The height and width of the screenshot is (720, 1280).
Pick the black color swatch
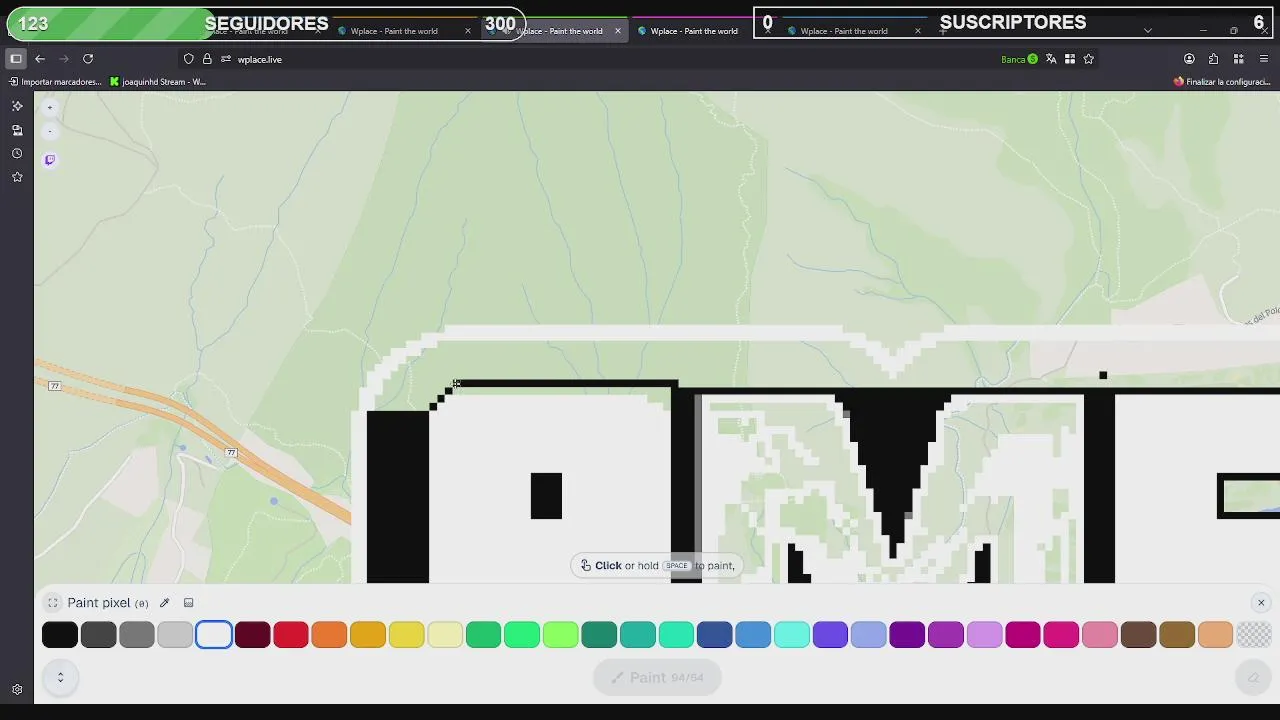point(60,635)
